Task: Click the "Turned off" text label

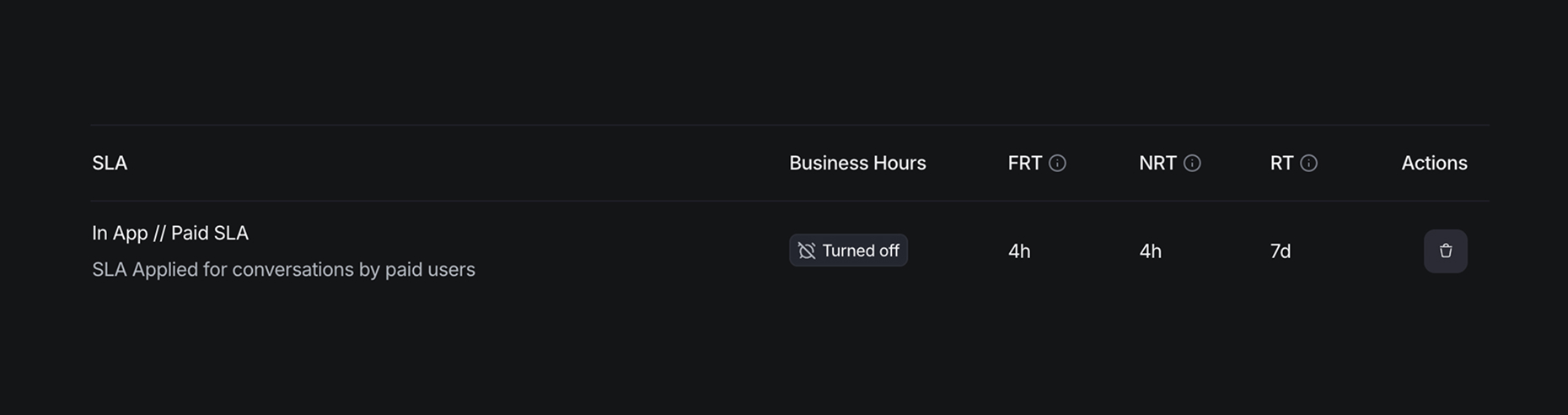Action: click(861, 251)
